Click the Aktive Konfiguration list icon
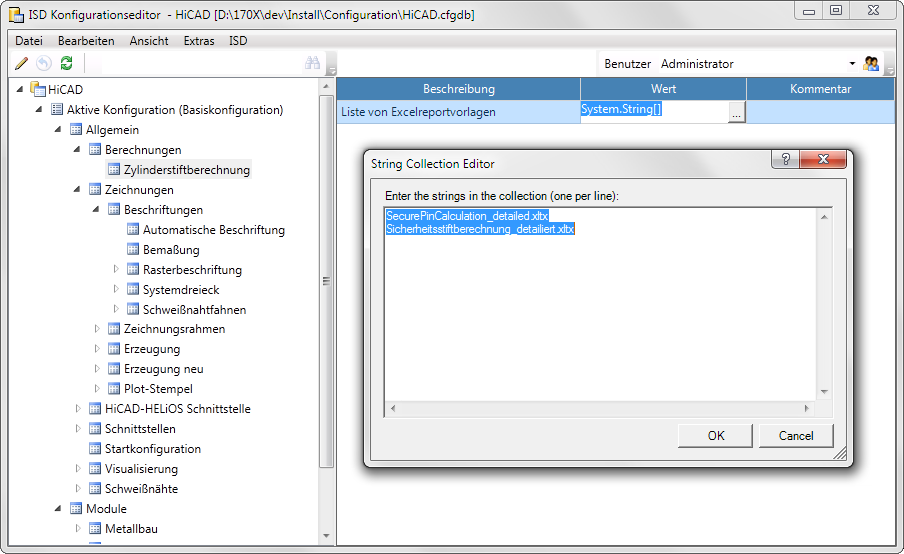The height and width of the screenshot is (554, 904). pyautogui.click(x=56, y=109)
